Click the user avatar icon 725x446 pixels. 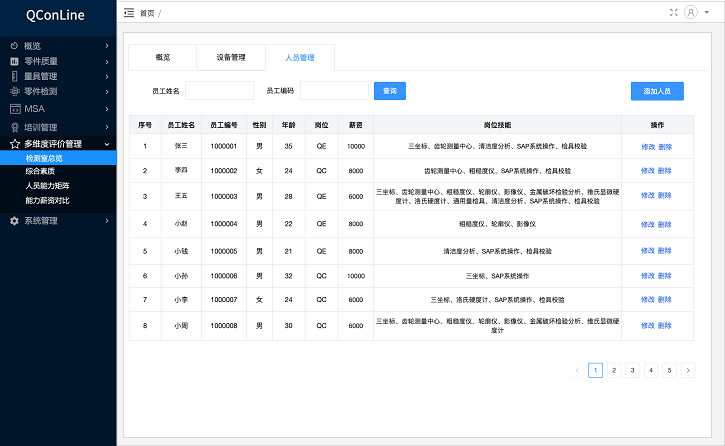[x=691, y=13]
